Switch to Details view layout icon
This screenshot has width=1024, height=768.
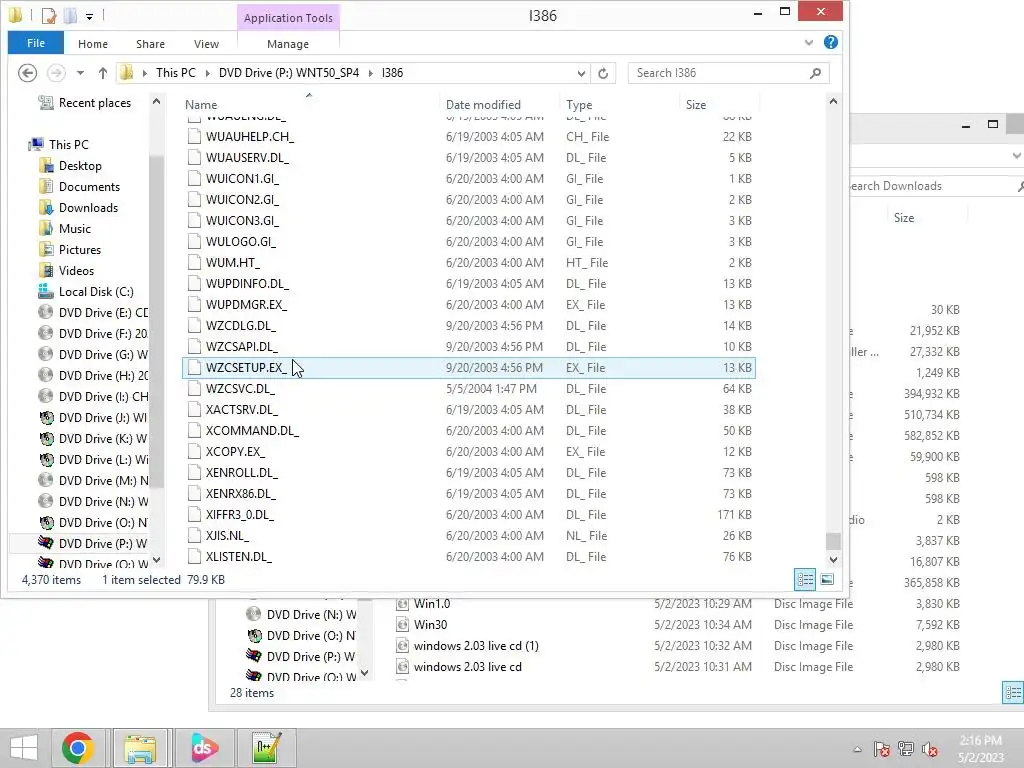pyautogui.click(x=805, y=579)
